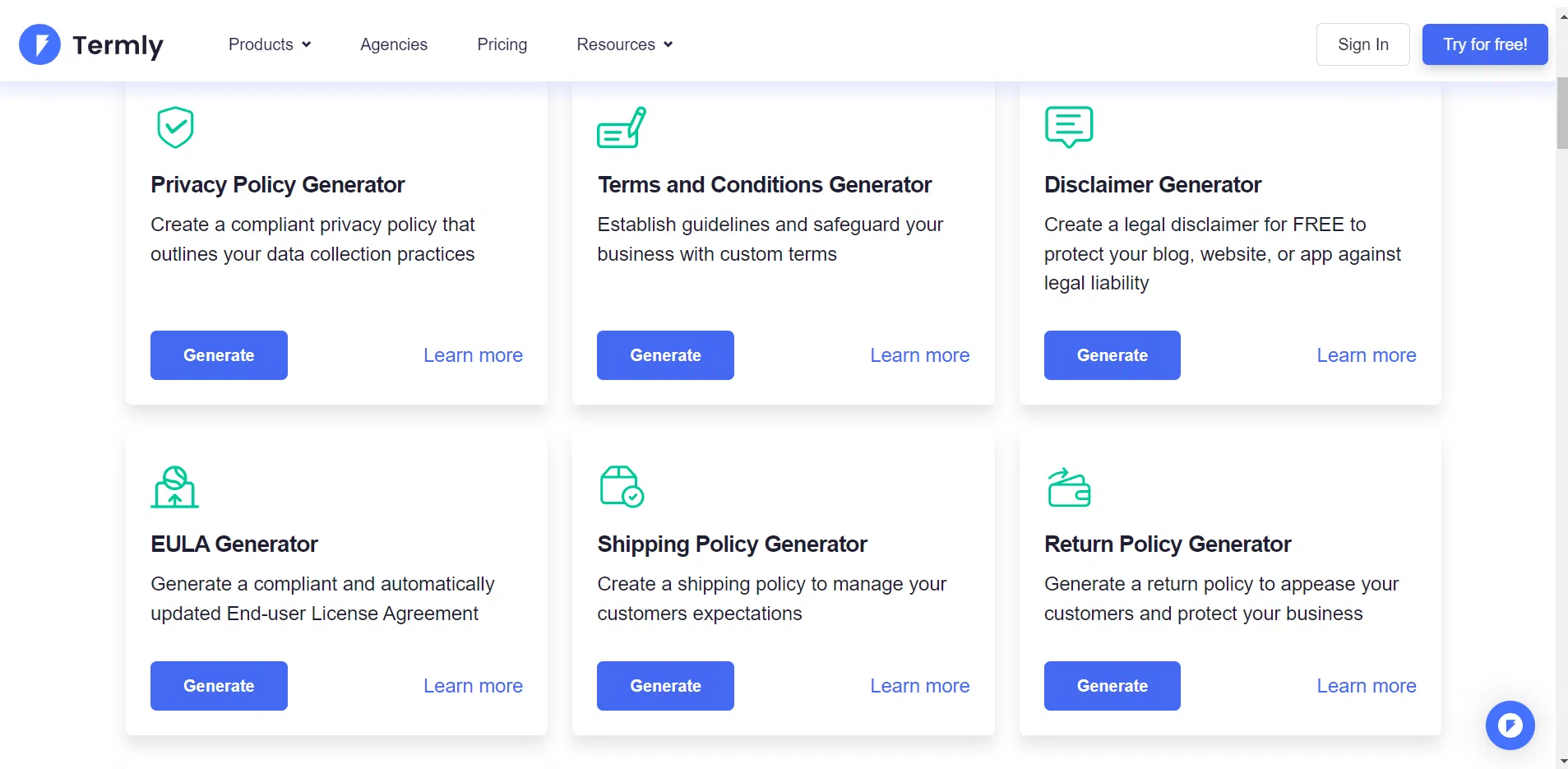Generate a Return Policy
This screenshot has height=769, width=1568.
coord(1112,685)
